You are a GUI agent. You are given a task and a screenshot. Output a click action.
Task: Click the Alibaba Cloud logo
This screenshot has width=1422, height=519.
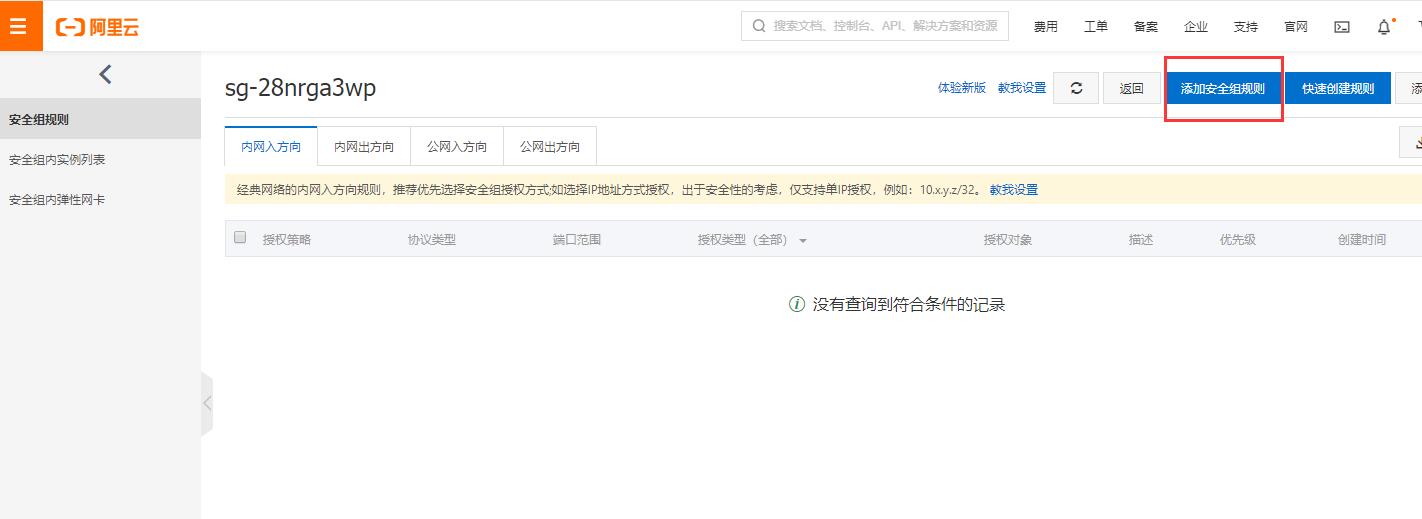pos(97,27)
